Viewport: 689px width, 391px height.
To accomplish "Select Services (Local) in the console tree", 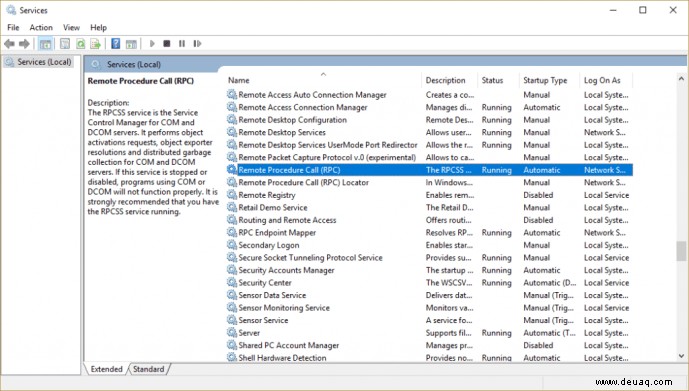I will pos(44,62).
